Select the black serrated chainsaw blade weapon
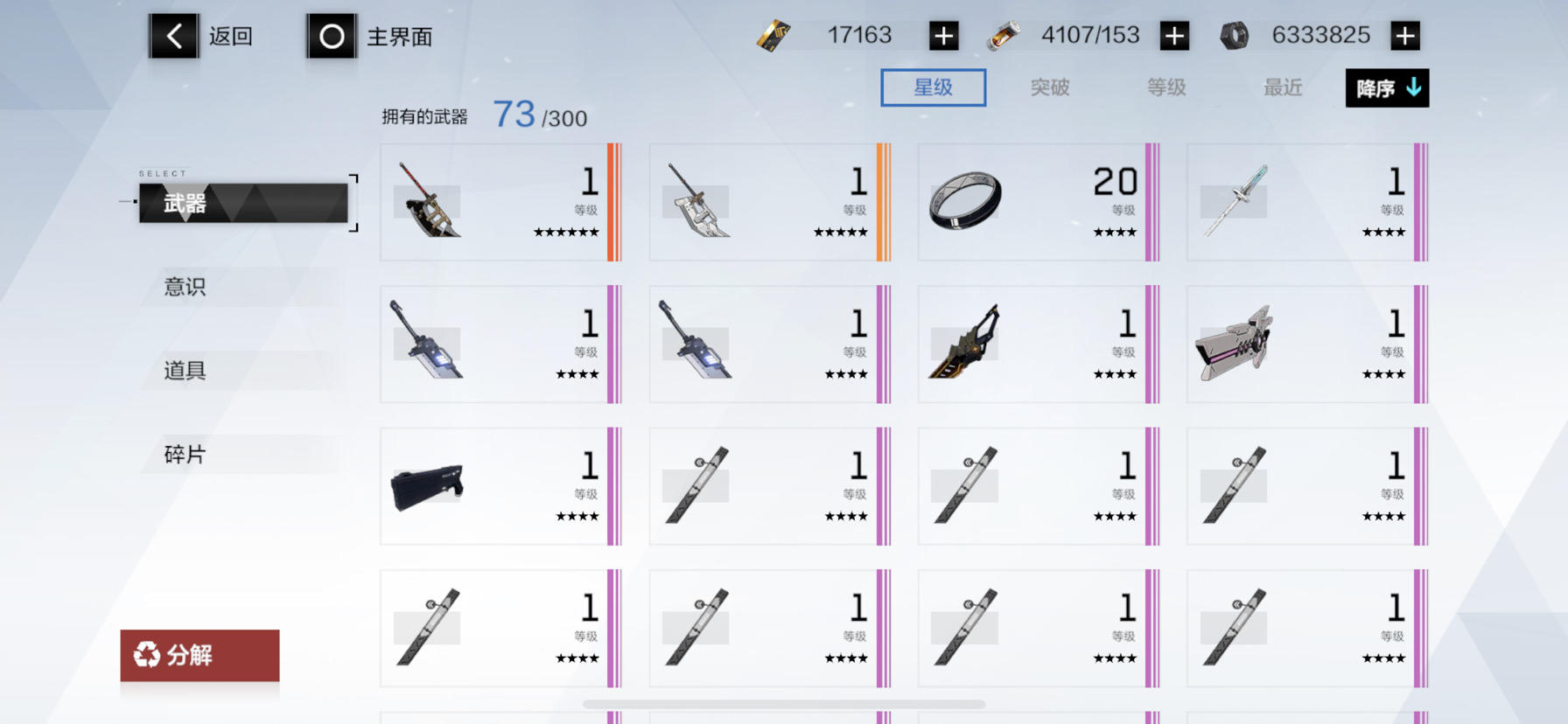Viewport: 1568px width, 724px height. click(1039, 345)
